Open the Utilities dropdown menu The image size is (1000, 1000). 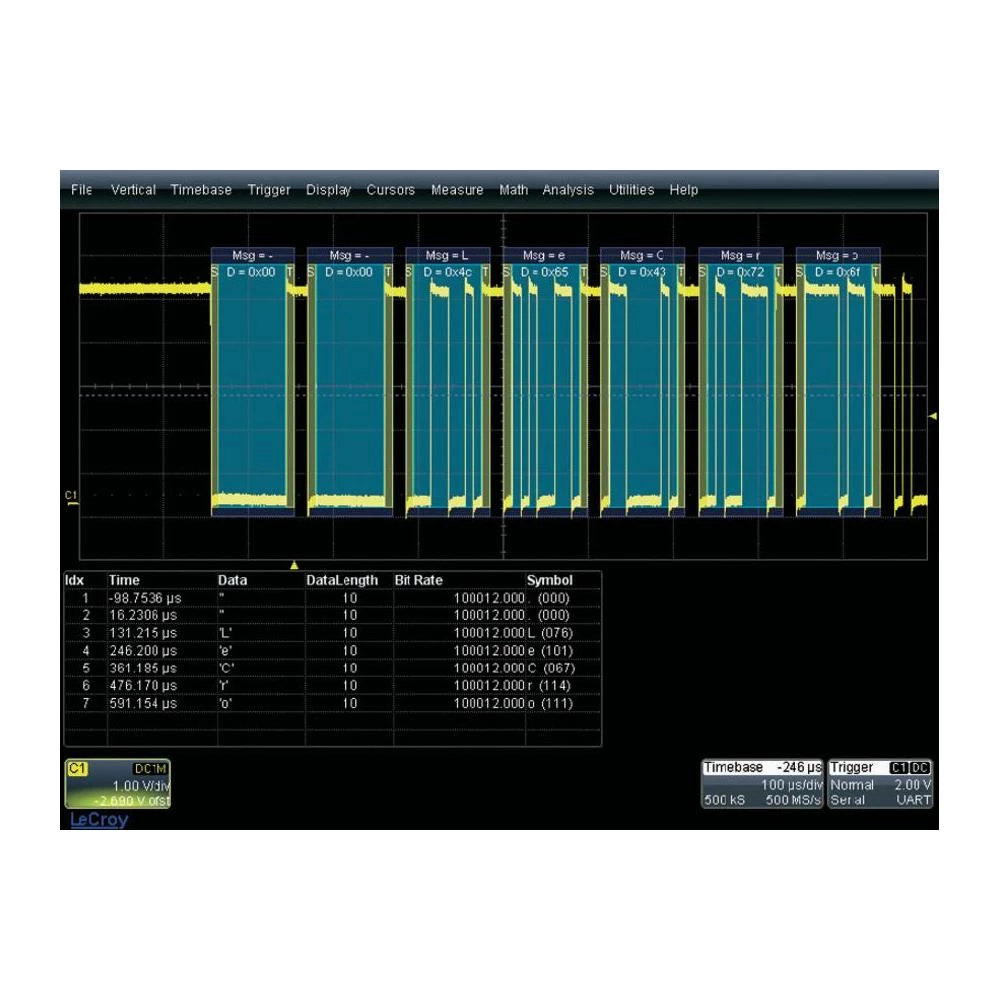(x=631, y=189)
